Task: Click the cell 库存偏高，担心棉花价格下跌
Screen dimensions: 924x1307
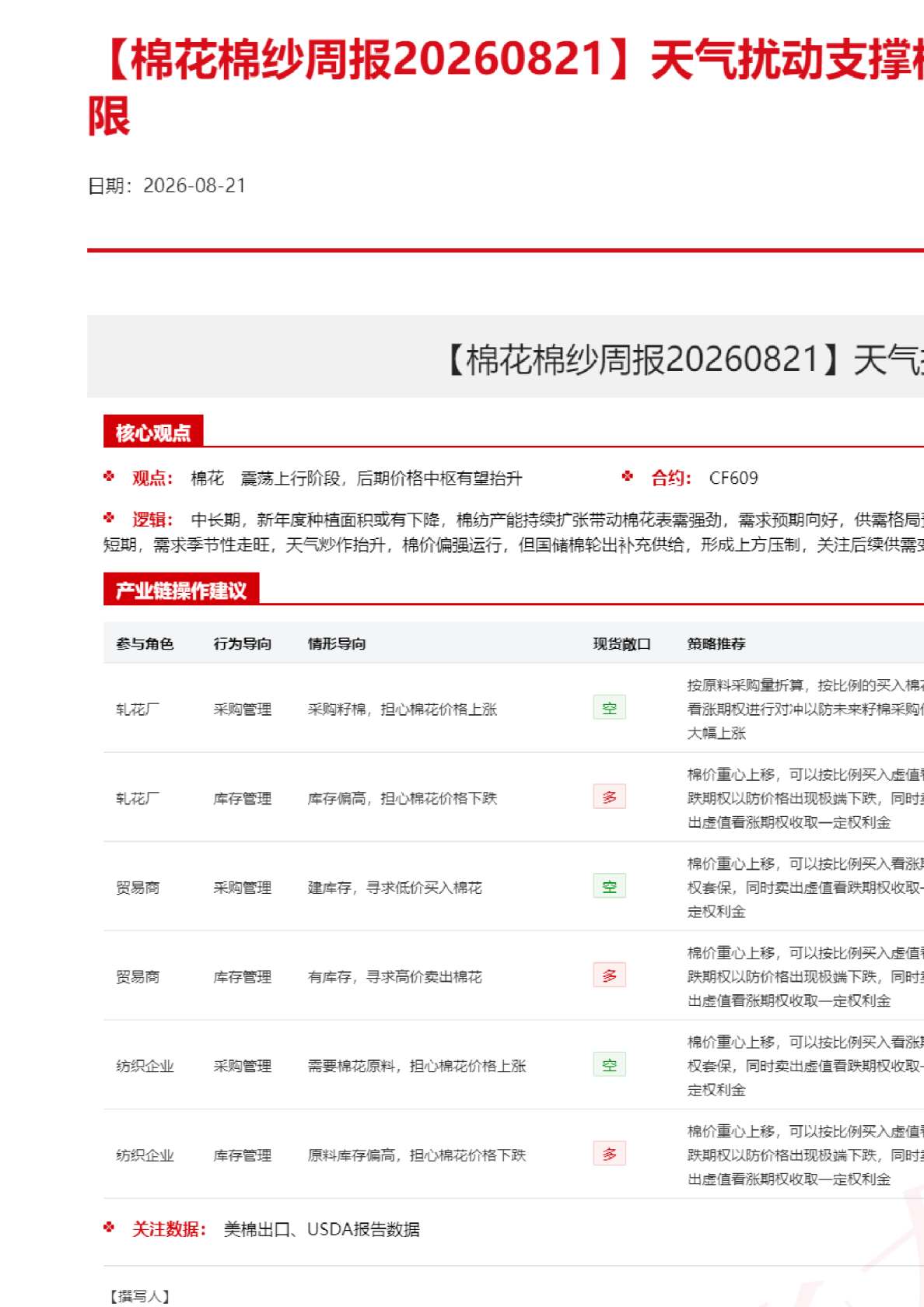Action: point(402,798)
